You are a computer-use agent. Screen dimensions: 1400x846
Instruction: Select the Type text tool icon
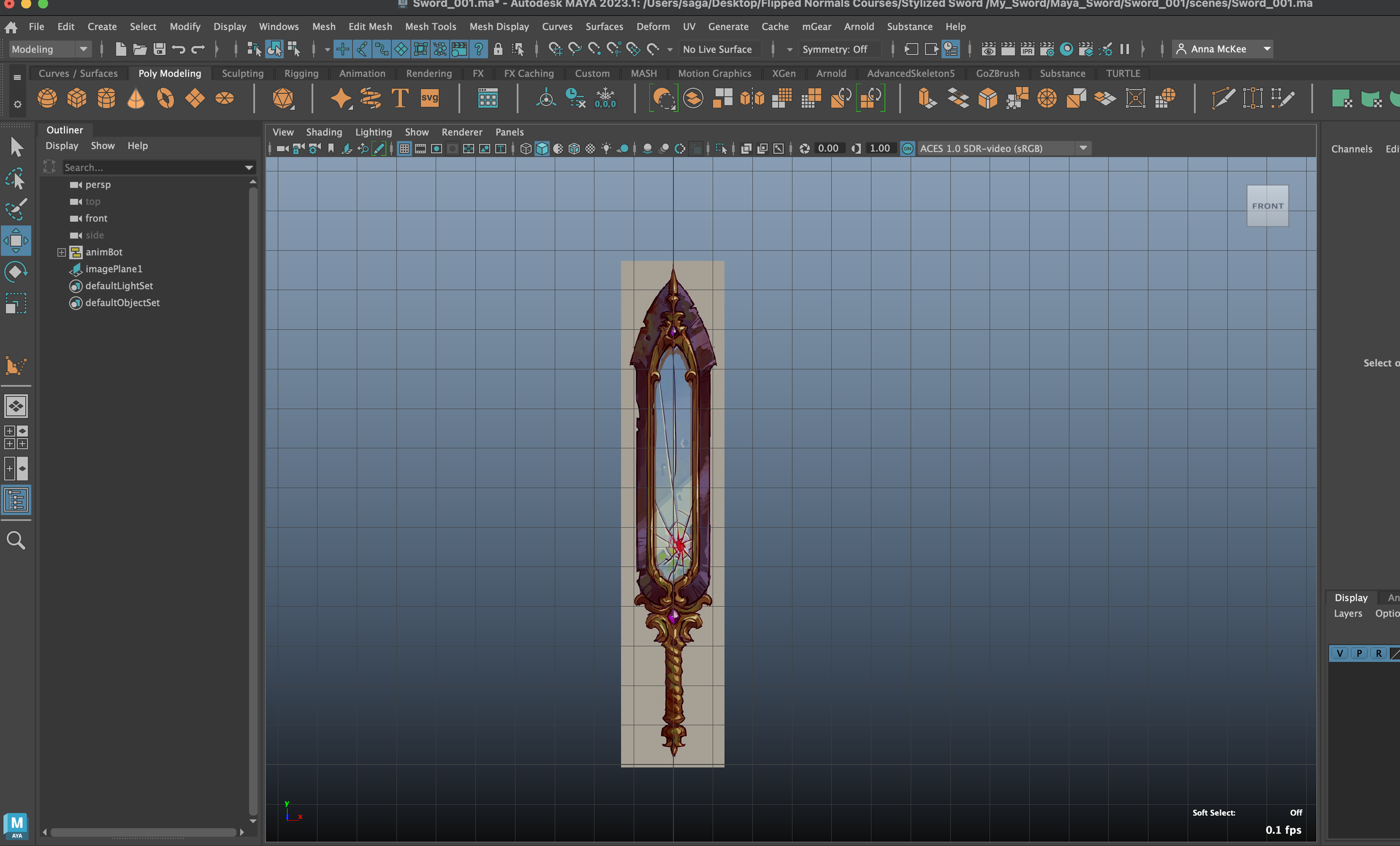[400, 99]
